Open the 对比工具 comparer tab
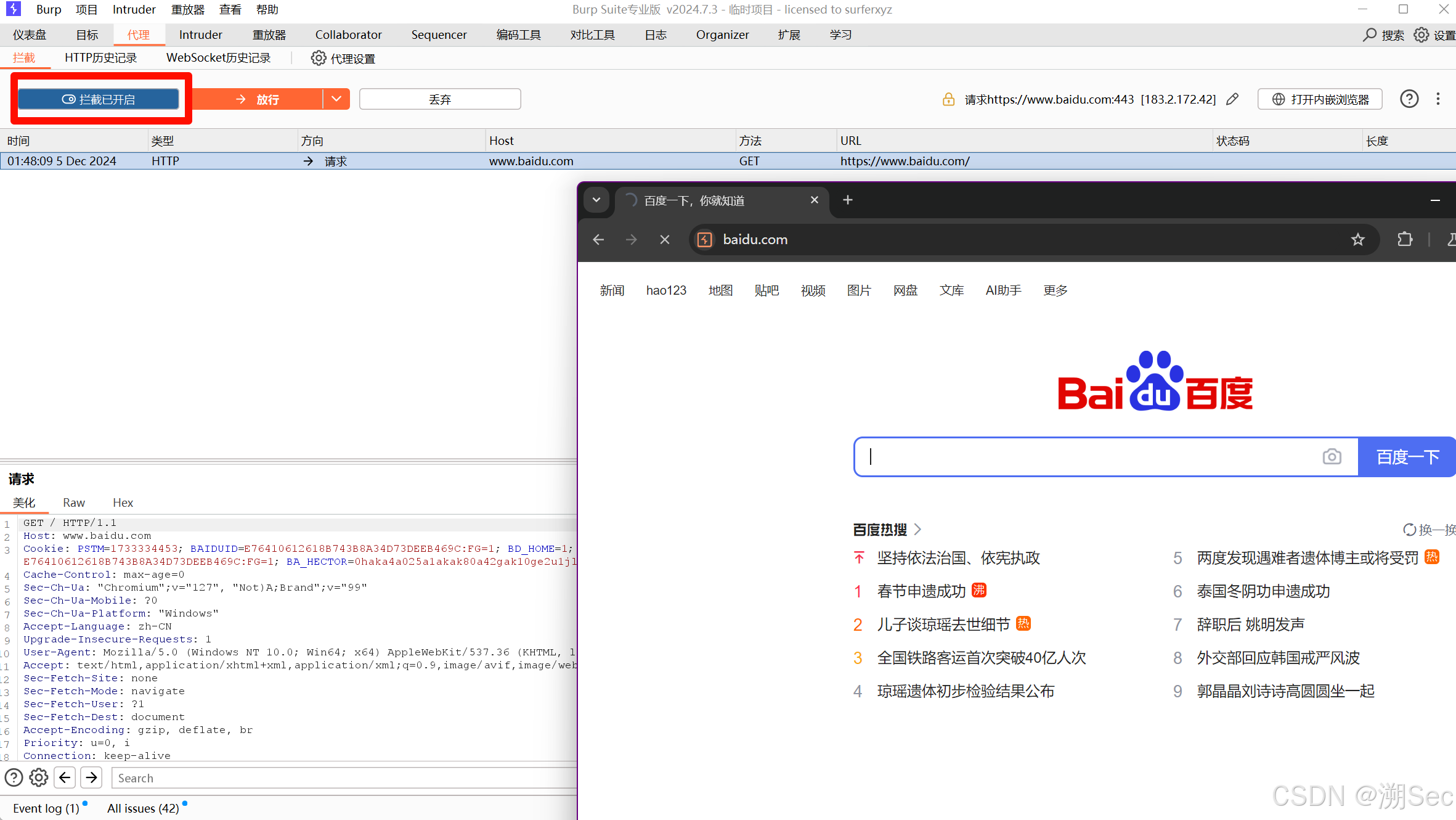 592,35
